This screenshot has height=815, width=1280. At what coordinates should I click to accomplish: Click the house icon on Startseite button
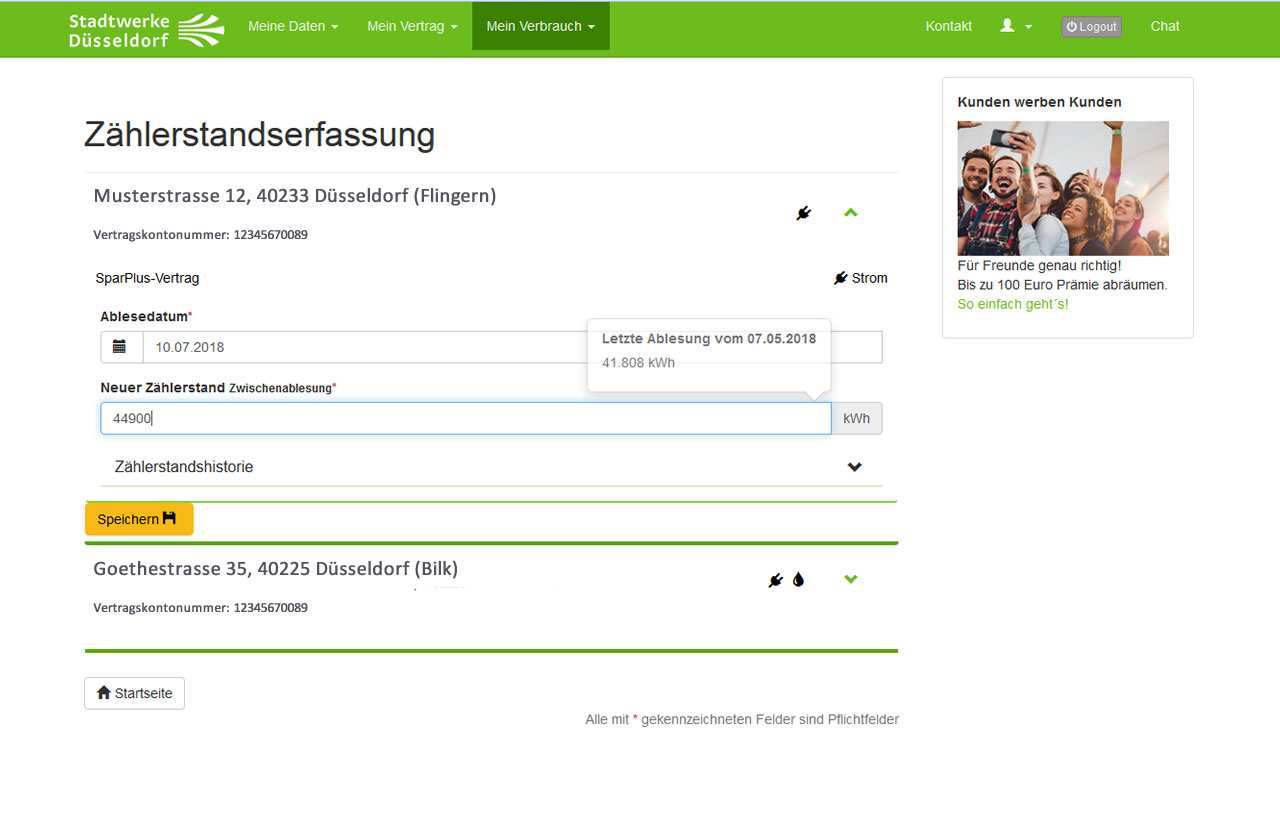coord(104,693)
